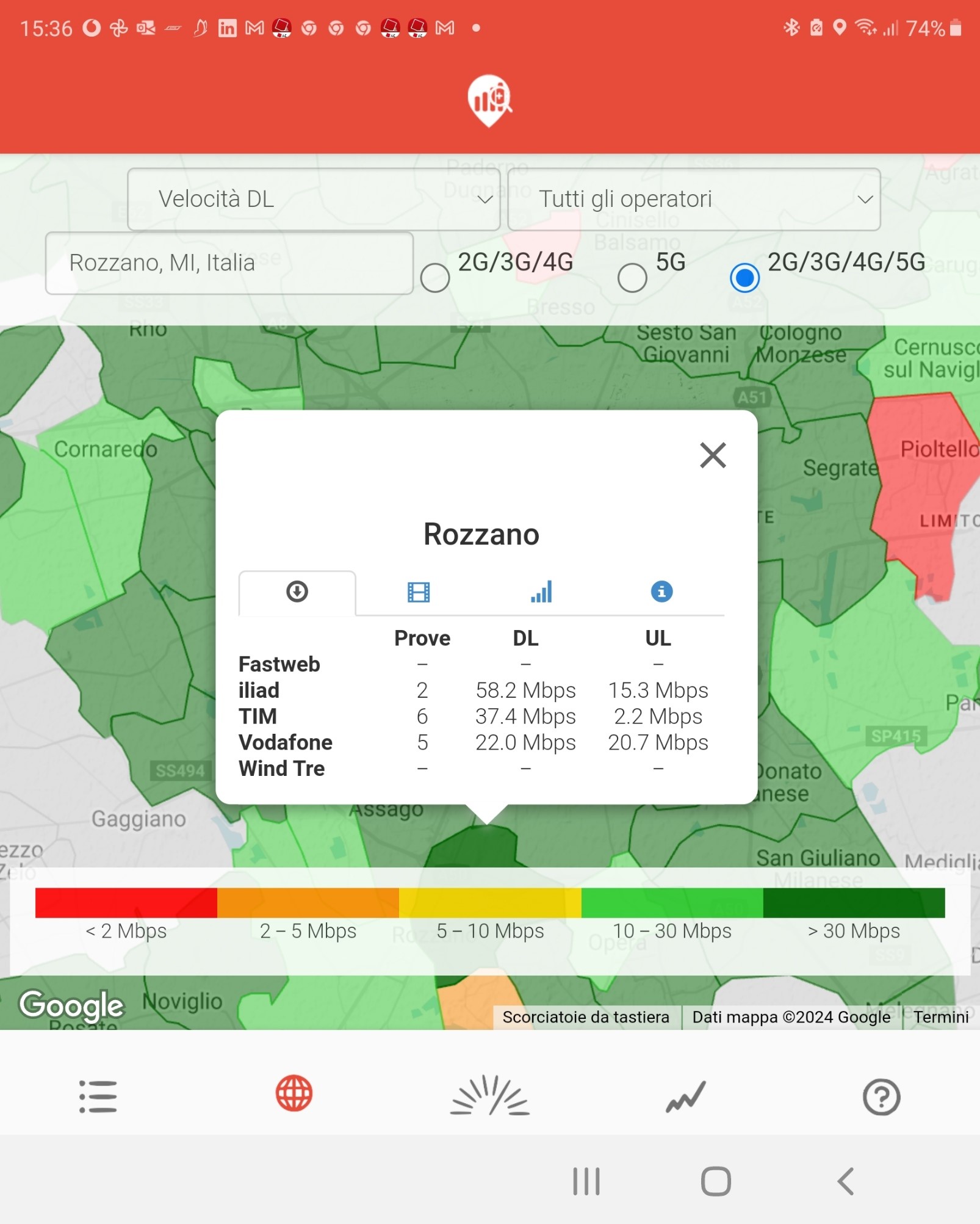The height and width of the screenshot is (1224, 980).
Task: Click Scorciatoie da tastiera link
Action: pos(586,1017)
